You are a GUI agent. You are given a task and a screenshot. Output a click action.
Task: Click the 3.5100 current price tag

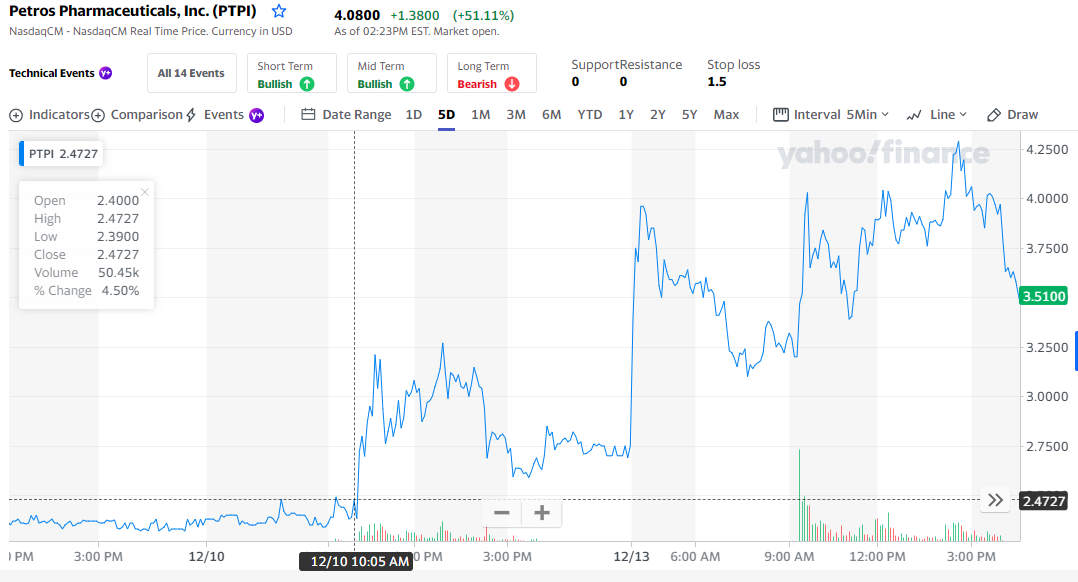(1044, 296)
